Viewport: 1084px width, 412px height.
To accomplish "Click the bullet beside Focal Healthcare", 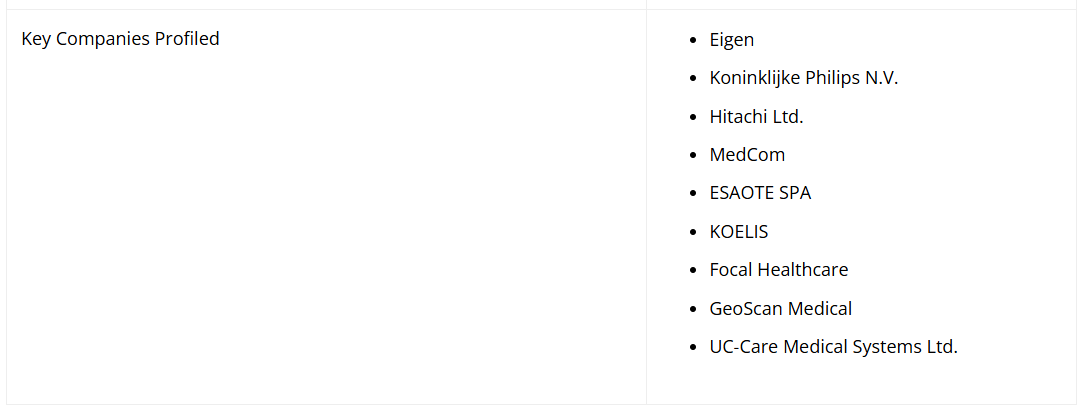I will 695,271.
